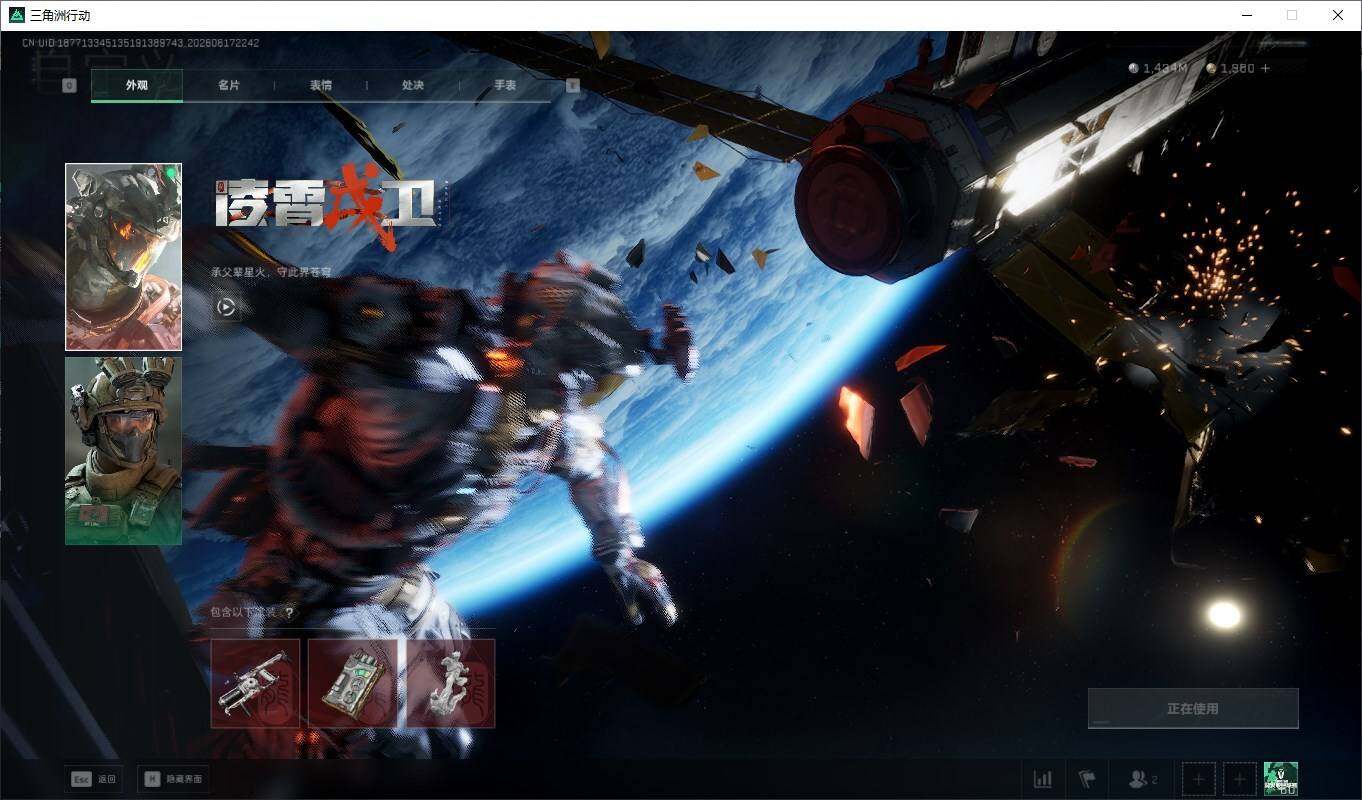Close the 三角洲行动 window

point(1338,15)
